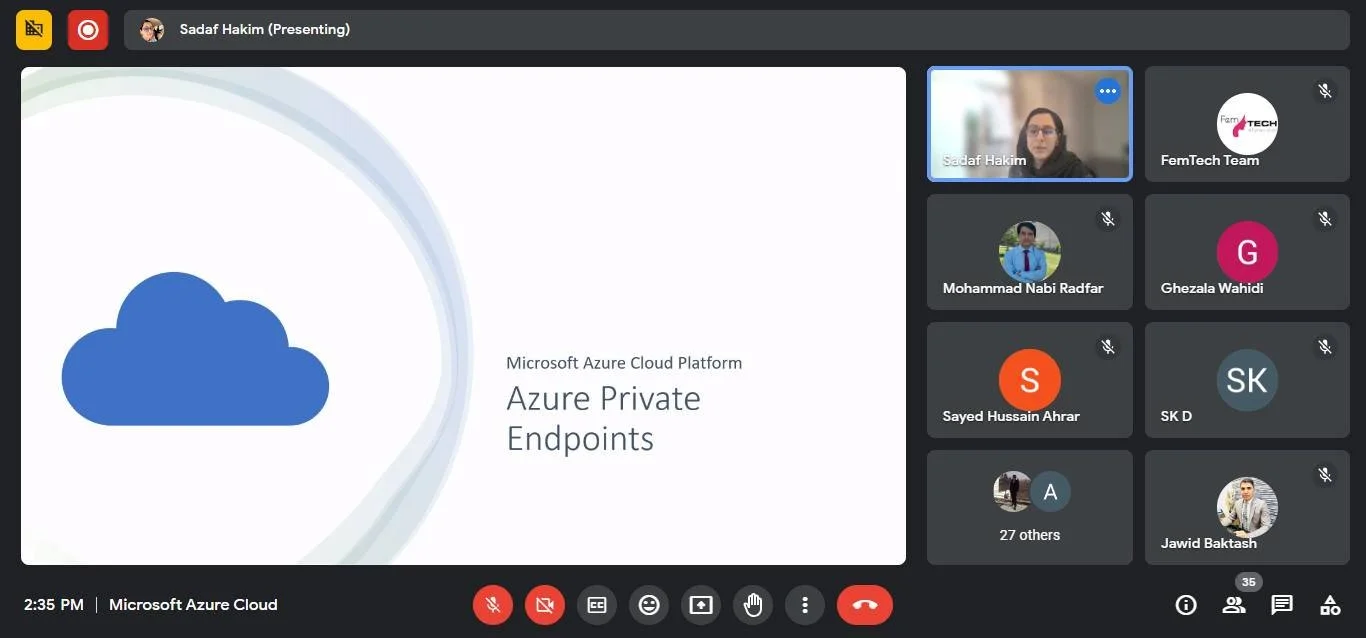Click muted mic icon on Jawid Baktash tile
Screen dimensions: 1366x638
pos(1325,475)
